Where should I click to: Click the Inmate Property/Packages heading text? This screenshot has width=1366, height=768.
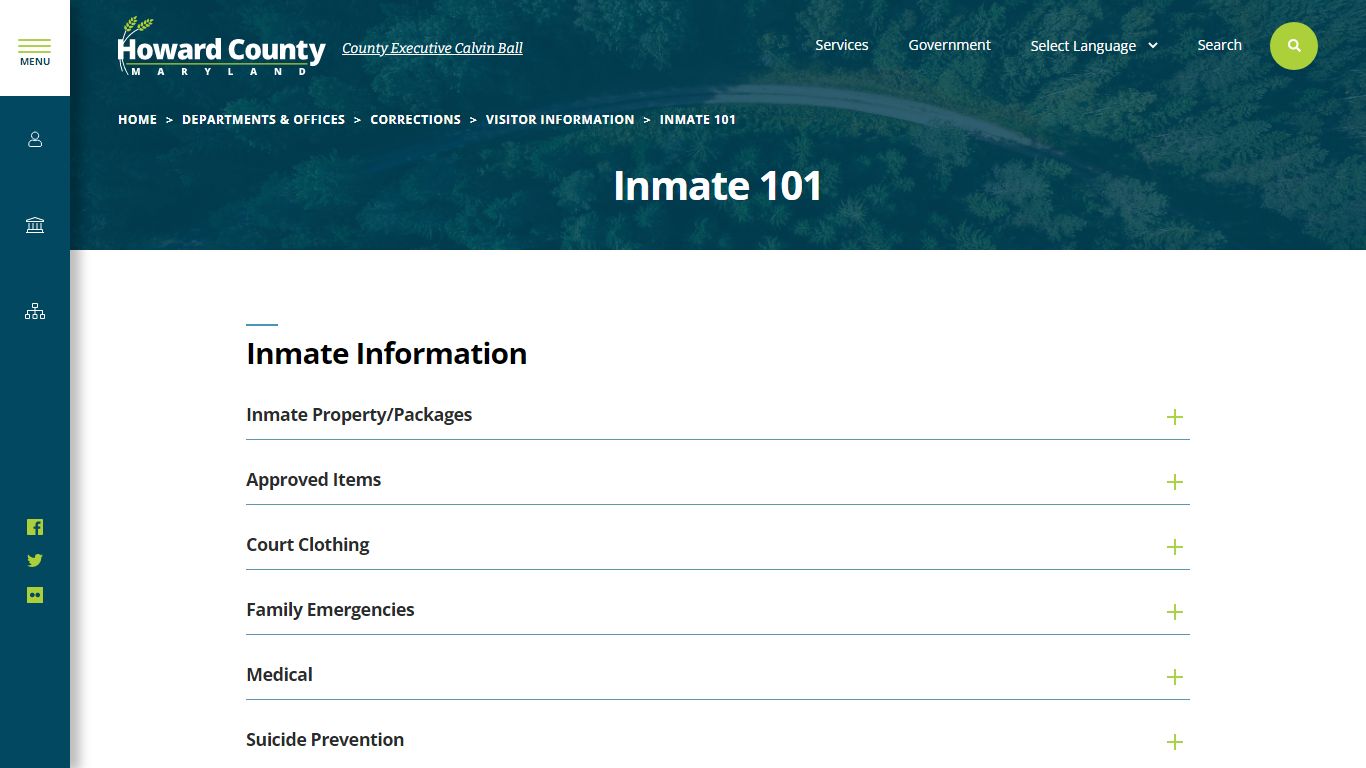click(359, 415)
